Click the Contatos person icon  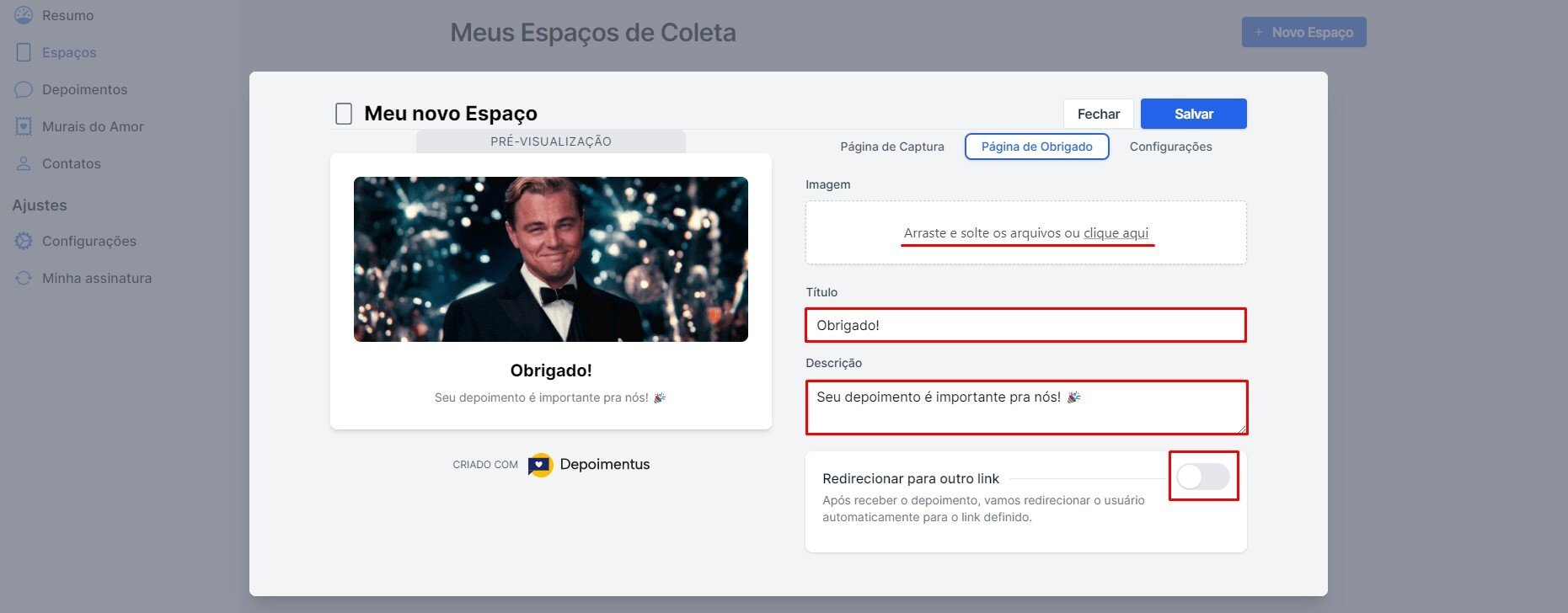click(24, 163)
